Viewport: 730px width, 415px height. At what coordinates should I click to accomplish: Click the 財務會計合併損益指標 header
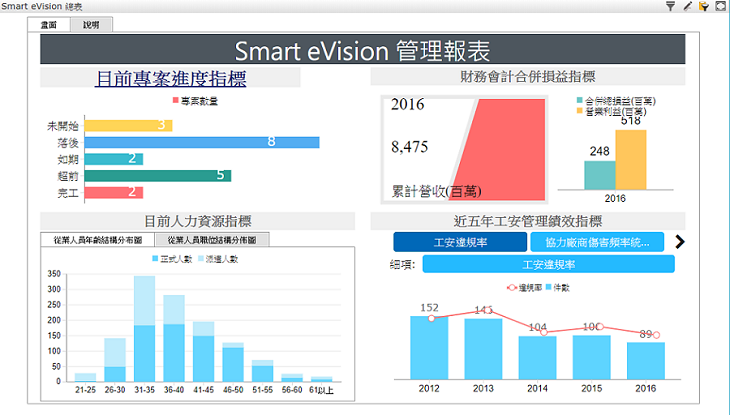tap(527, 77)
